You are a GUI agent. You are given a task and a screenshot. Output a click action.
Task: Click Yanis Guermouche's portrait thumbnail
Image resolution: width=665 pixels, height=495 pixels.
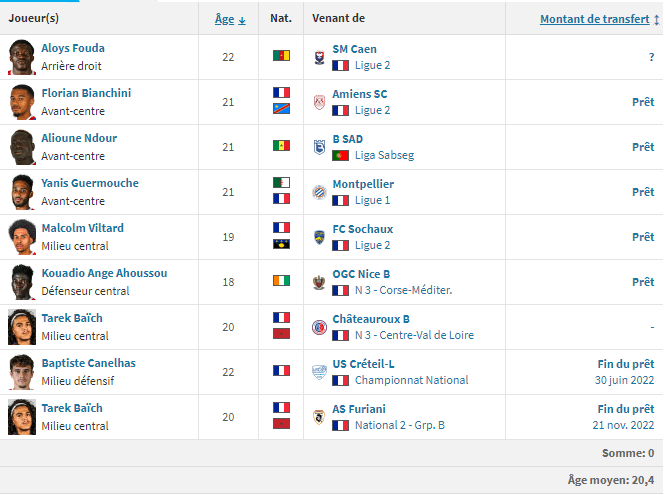[22, 192]
